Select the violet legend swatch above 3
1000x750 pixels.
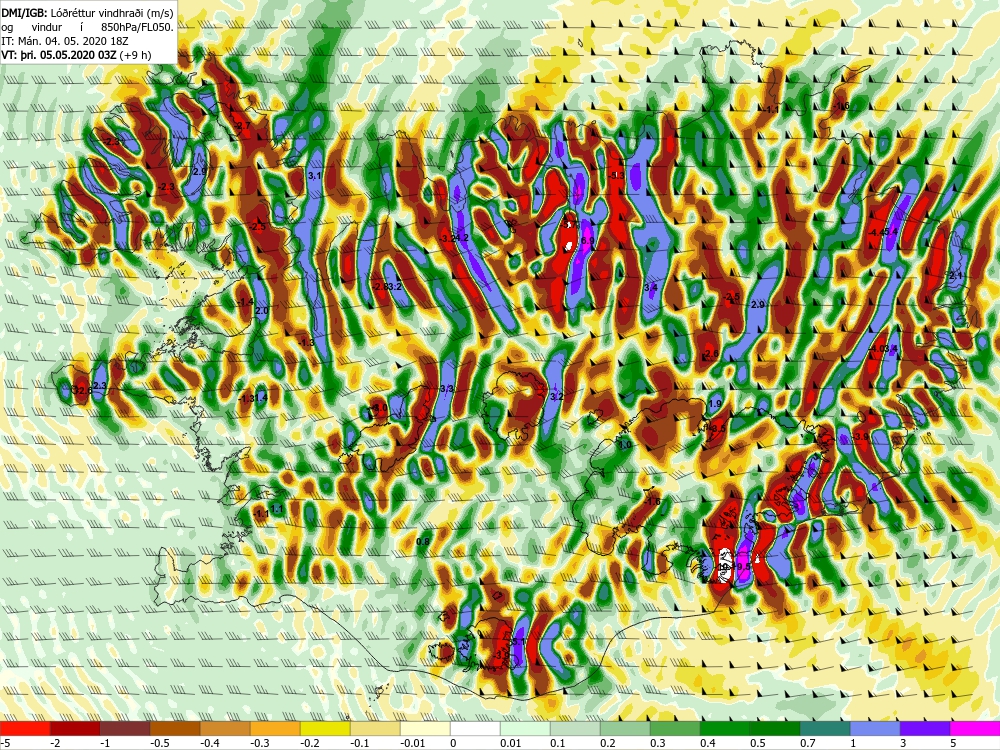pyautogui.click(x=925, y=728)
